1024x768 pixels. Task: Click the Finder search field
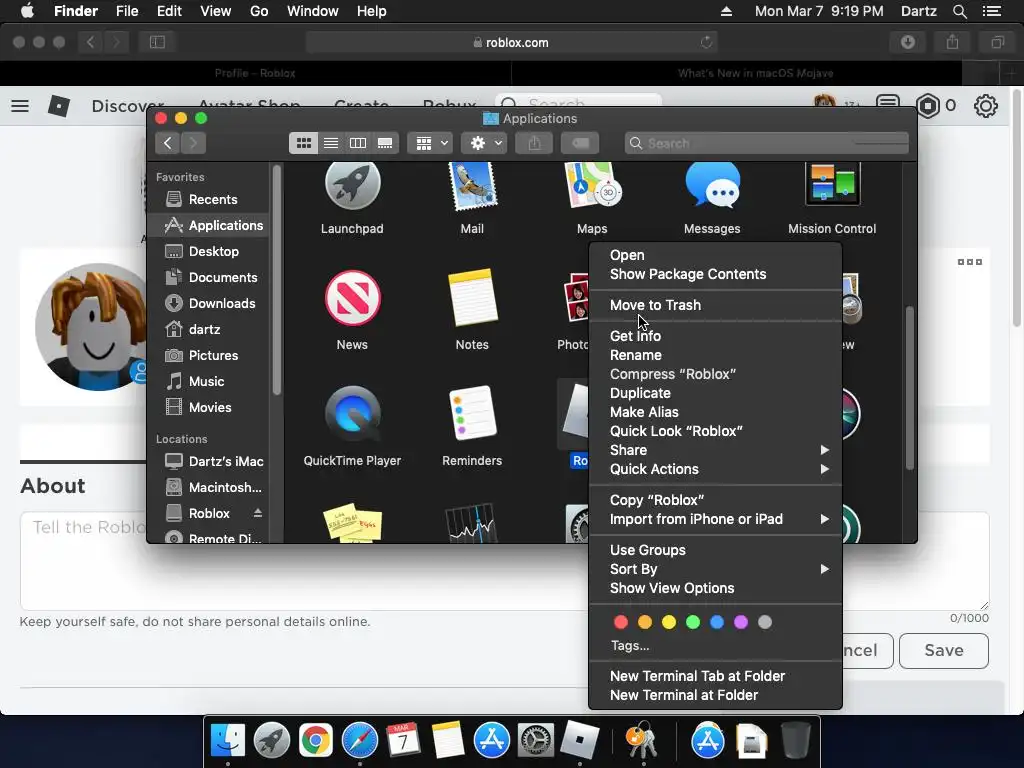pyautogui.click(x=767, y=143)
